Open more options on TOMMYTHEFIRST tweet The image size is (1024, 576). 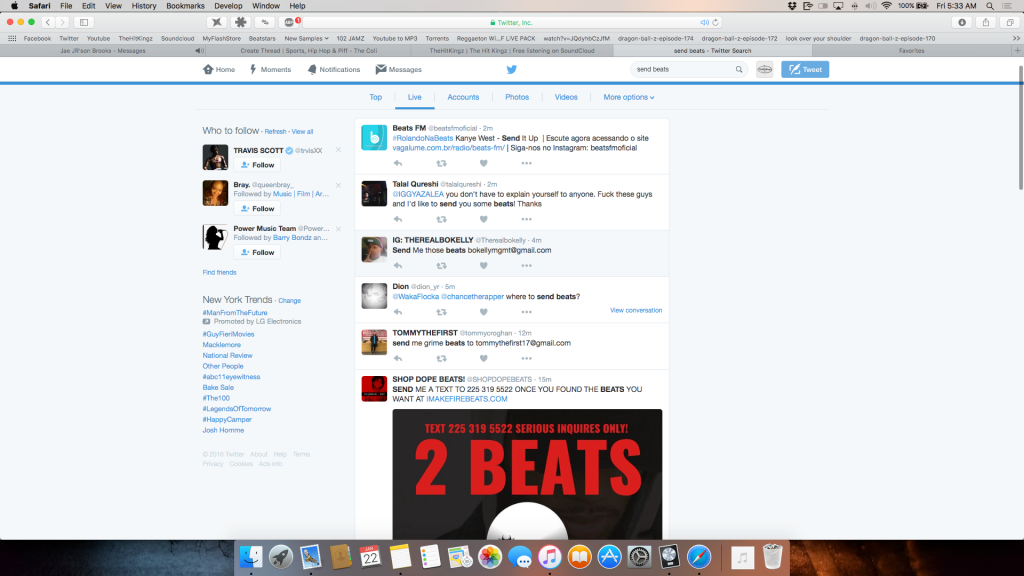pos(526,359)
